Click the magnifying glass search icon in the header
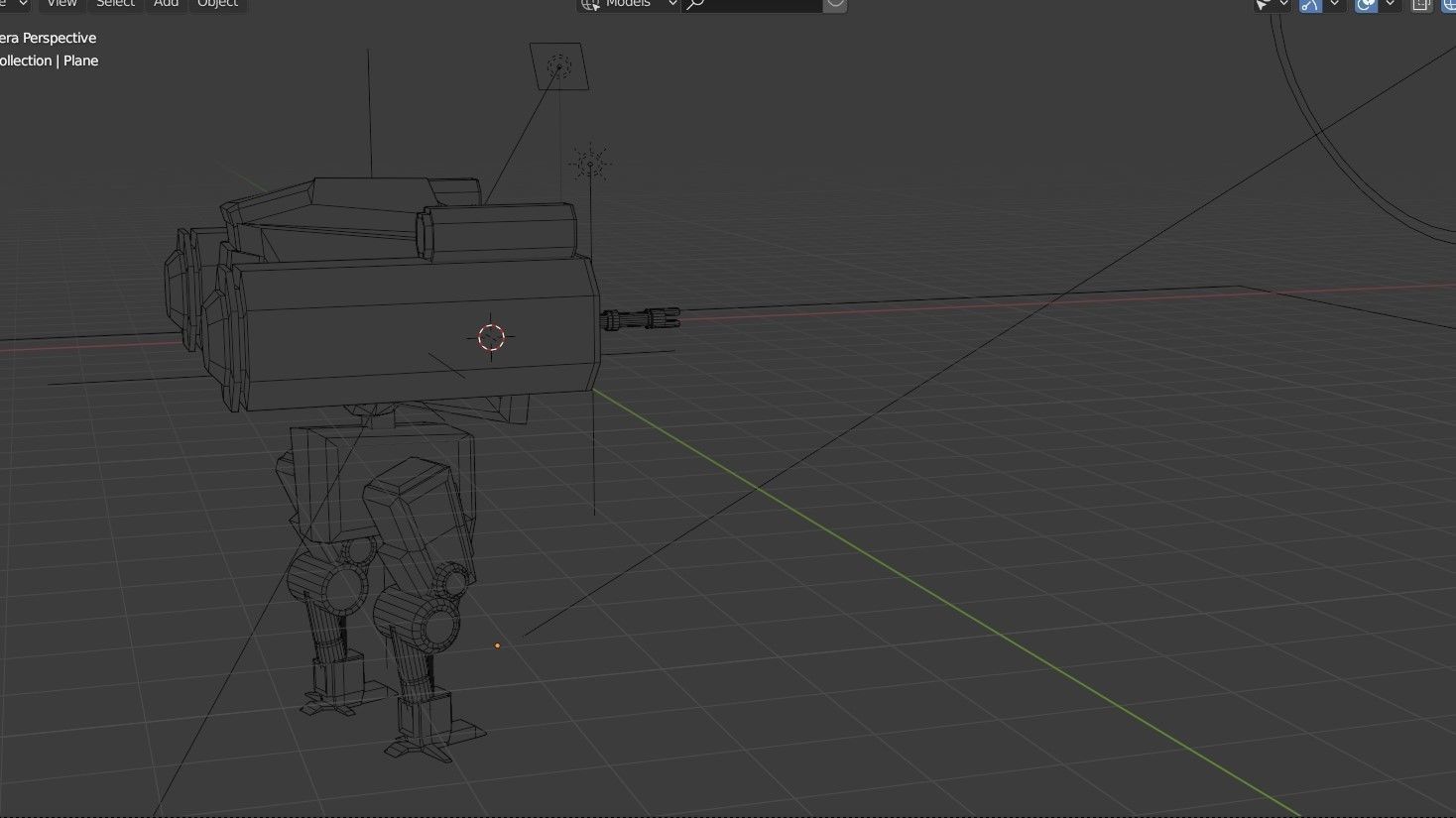Image resolution: width=1456 pixels, height=818 pixels. 695,4
